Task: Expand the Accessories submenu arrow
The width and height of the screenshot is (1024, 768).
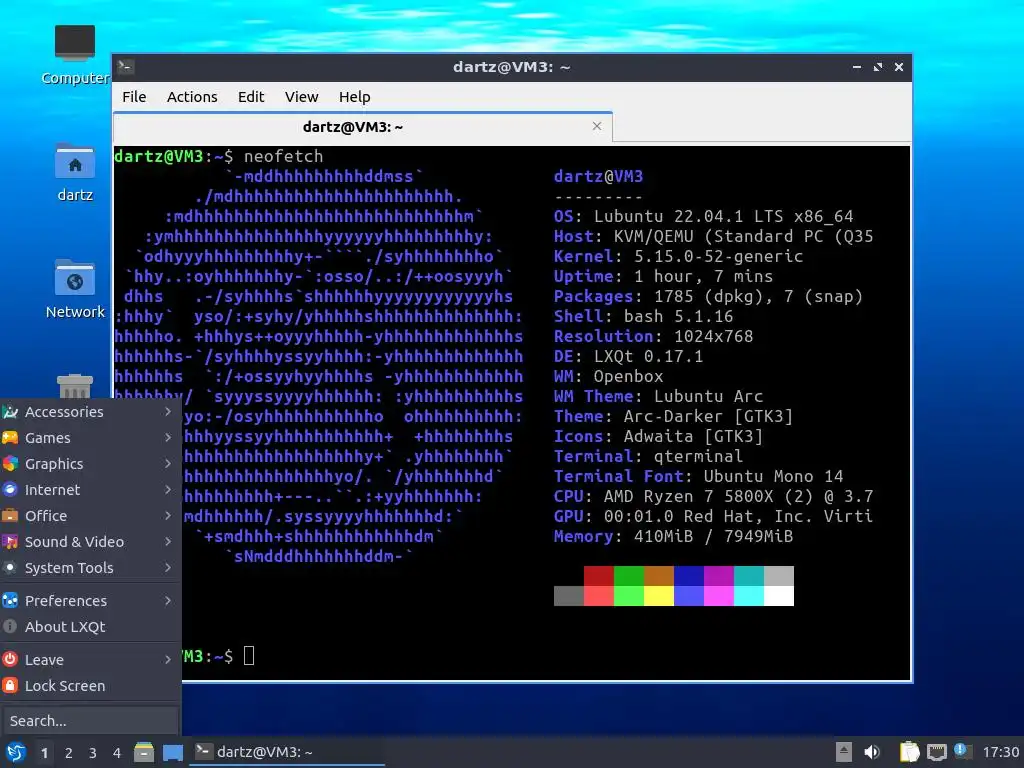Action: click(x=168, y=411)
